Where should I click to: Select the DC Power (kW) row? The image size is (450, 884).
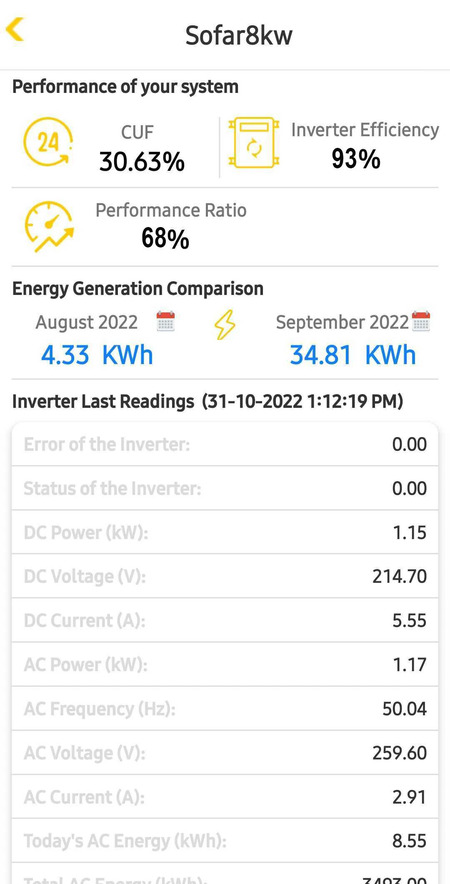[224, 532]
